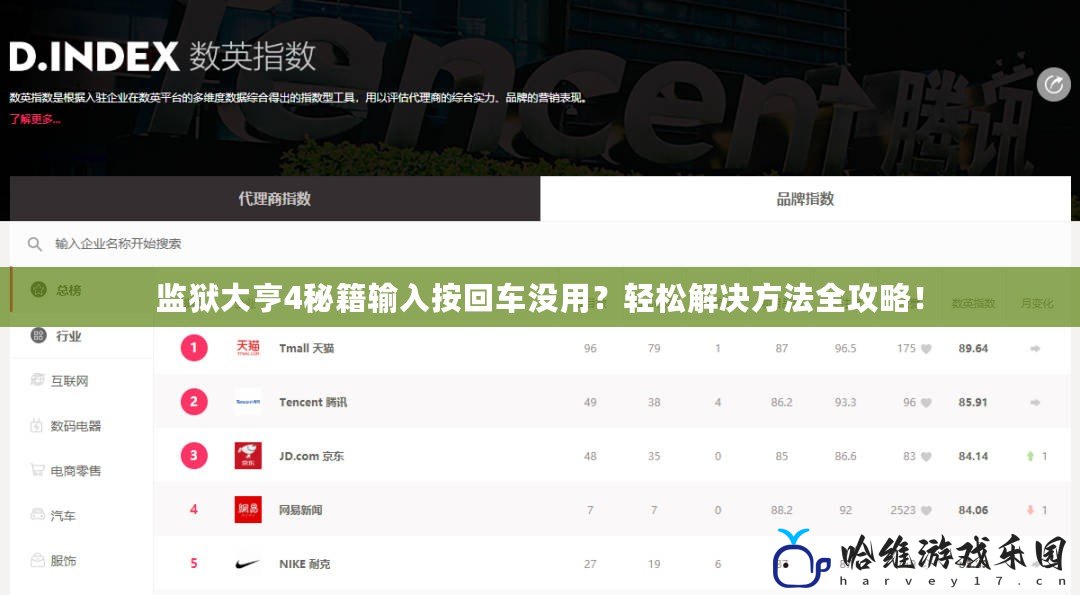Click rank badge 1
This screenshot has height=595, width=1080.
(x=194, y=348)
